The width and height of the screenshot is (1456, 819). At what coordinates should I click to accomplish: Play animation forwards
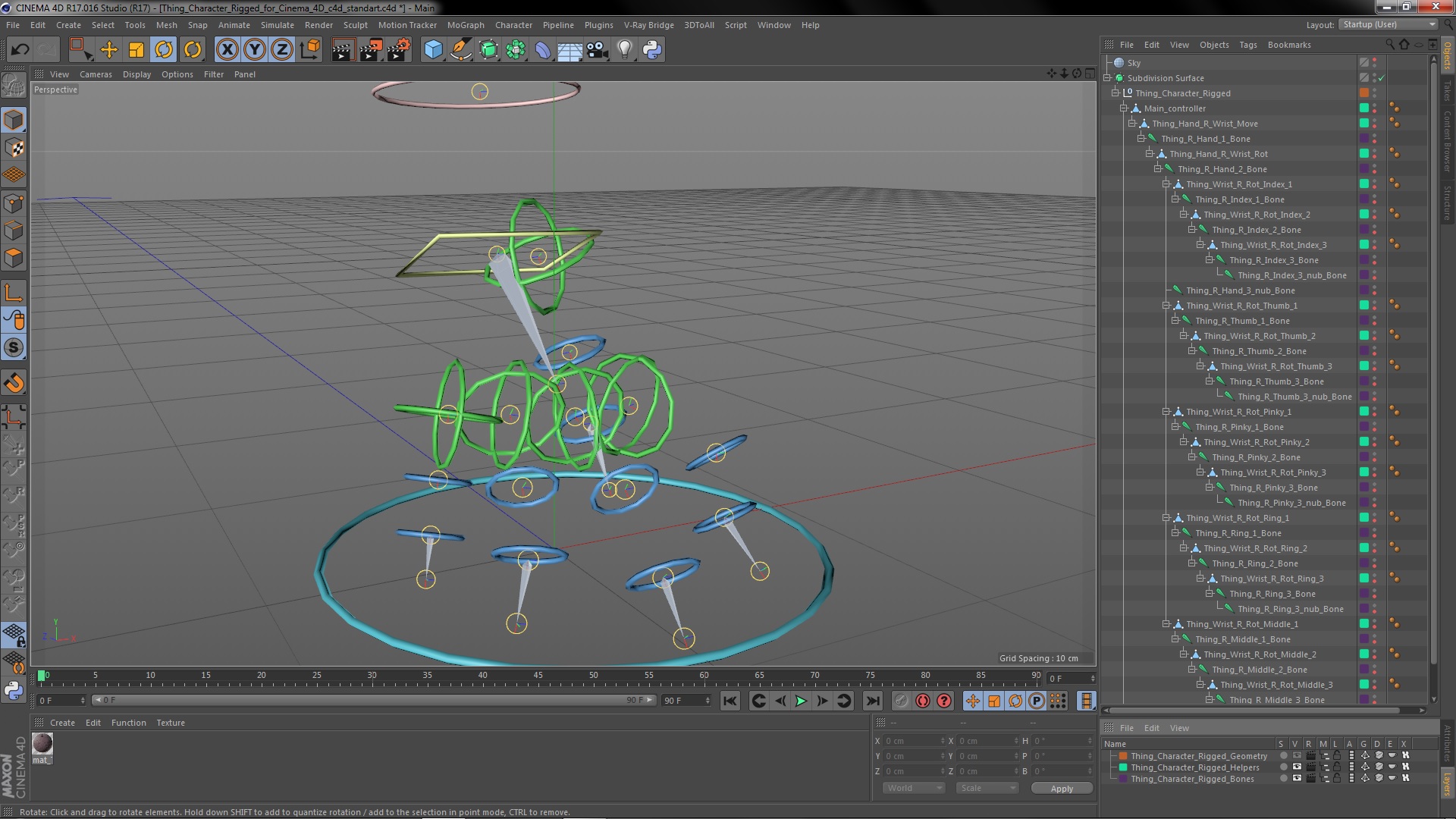point(801,701)
